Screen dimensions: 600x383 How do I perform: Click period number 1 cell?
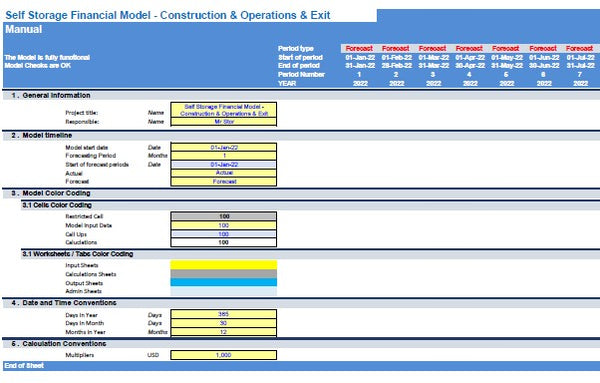[x=359, y=75]
